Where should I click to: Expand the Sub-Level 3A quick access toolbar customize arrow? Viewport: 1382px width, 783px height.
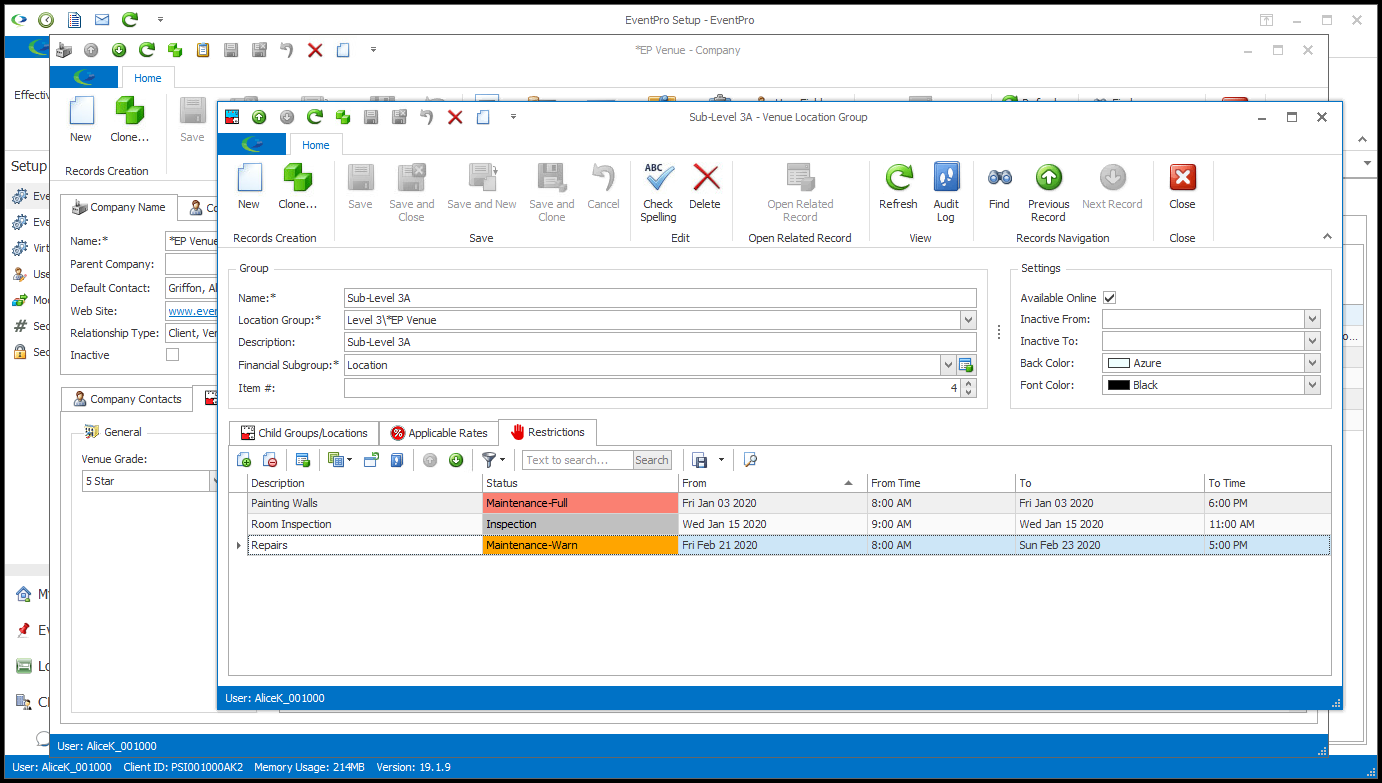513,117
